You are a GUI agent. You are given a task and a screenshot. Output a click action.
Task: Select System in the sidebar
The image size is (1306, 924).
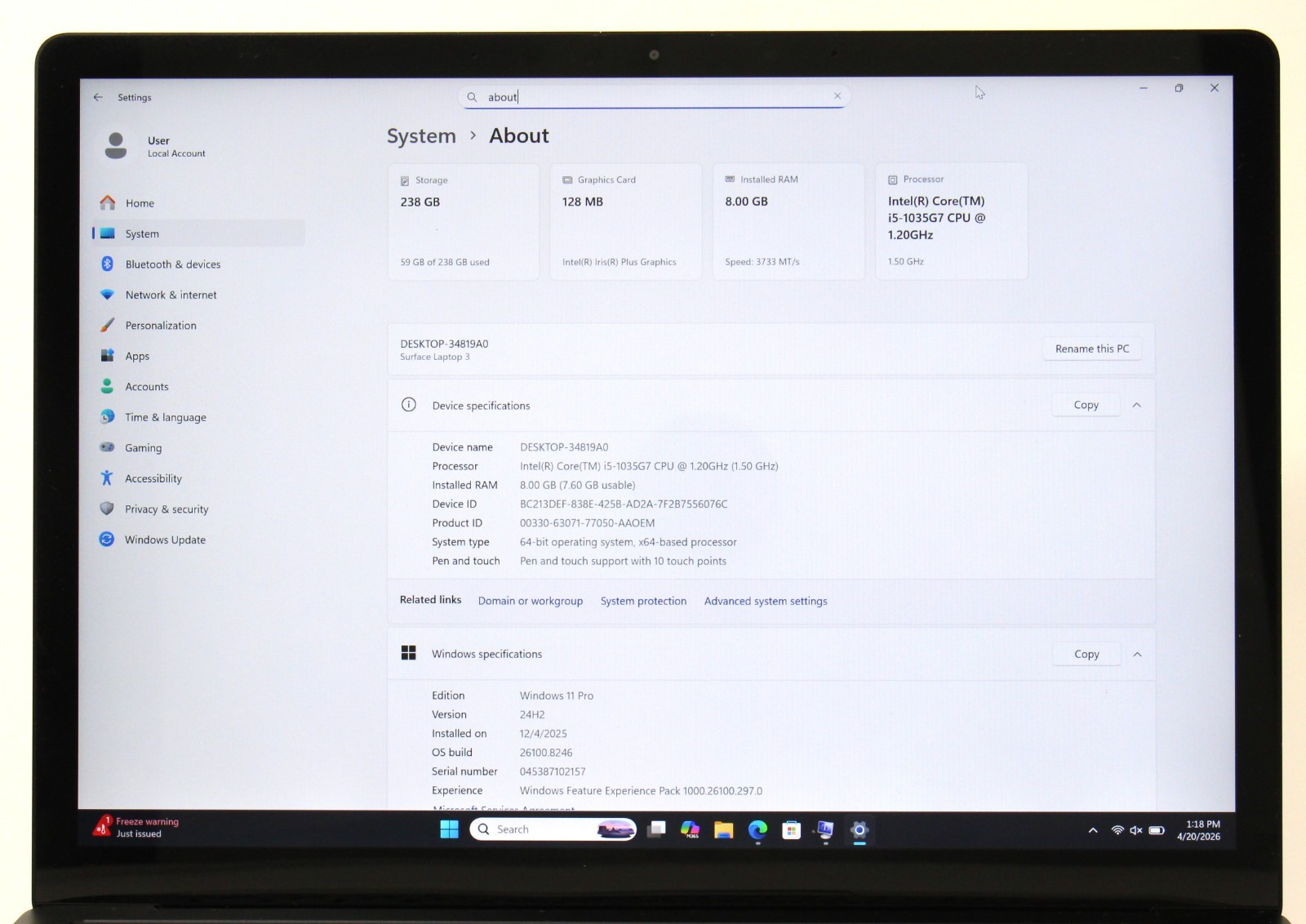click(198, 233)
